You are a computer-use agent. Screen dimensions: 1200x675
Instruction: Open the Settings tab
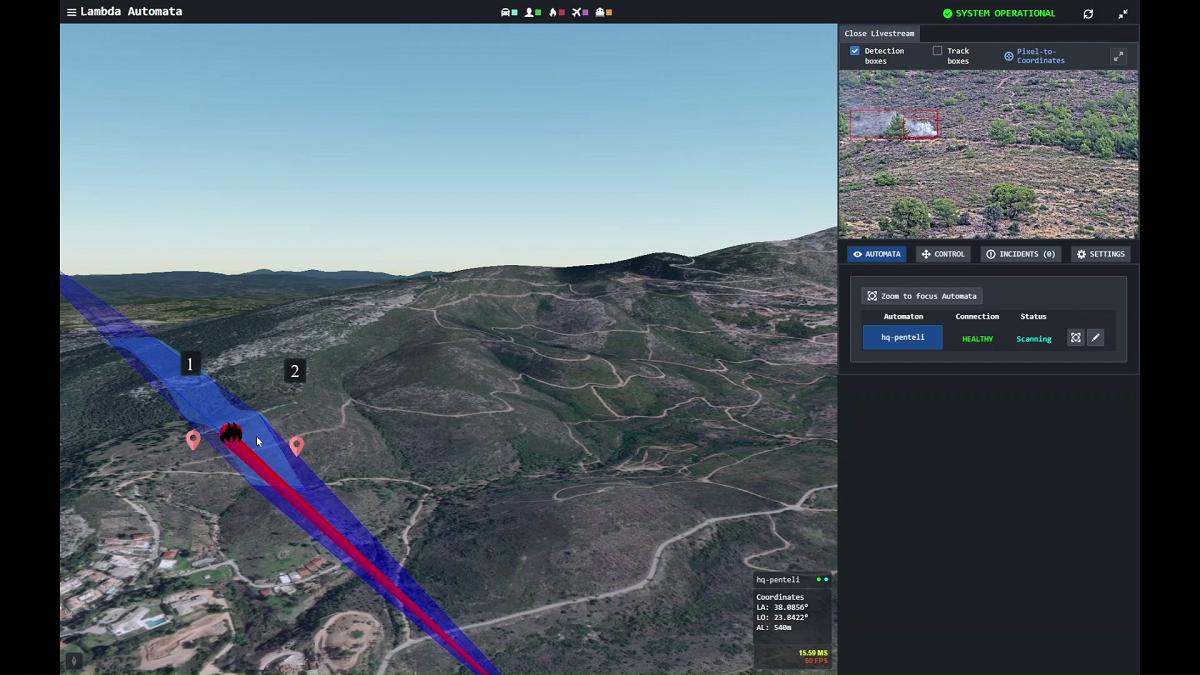[1100, 254]
